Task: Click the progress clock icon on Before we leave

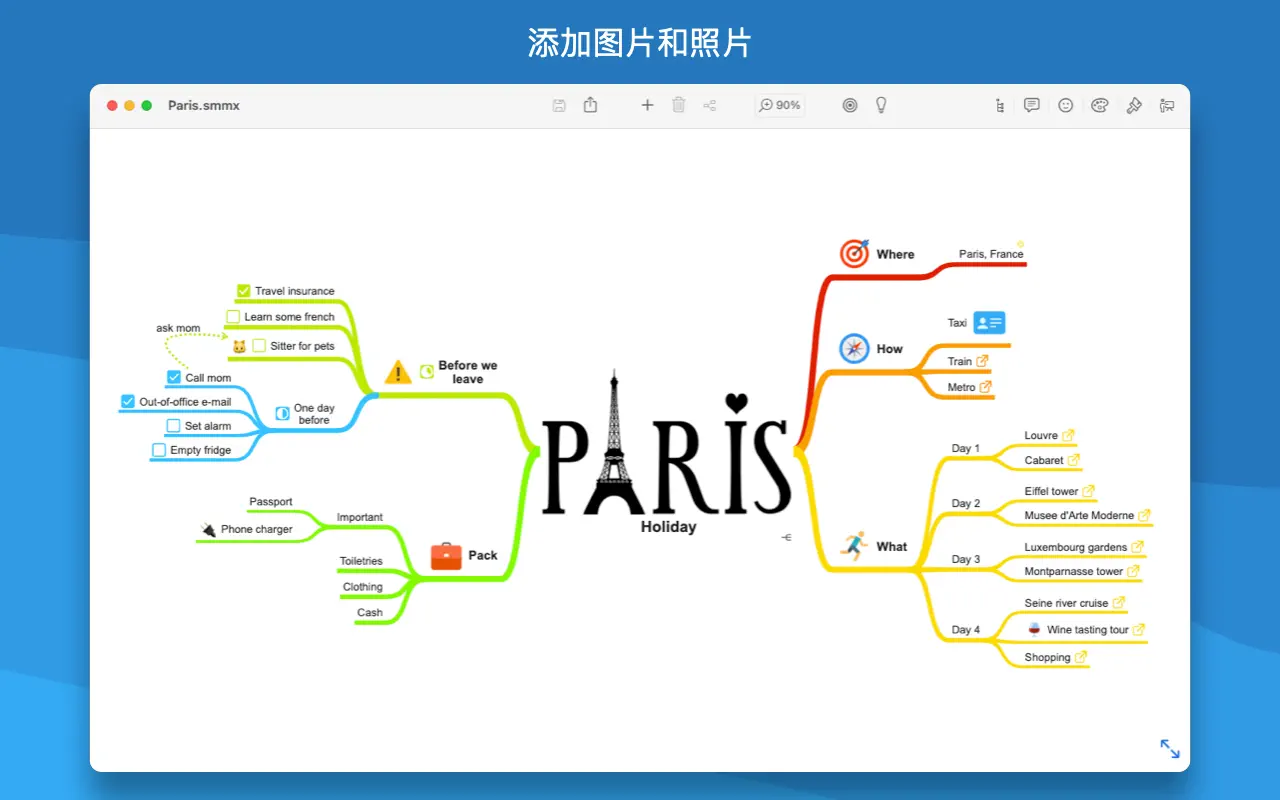Action: (x=427, y=371)
